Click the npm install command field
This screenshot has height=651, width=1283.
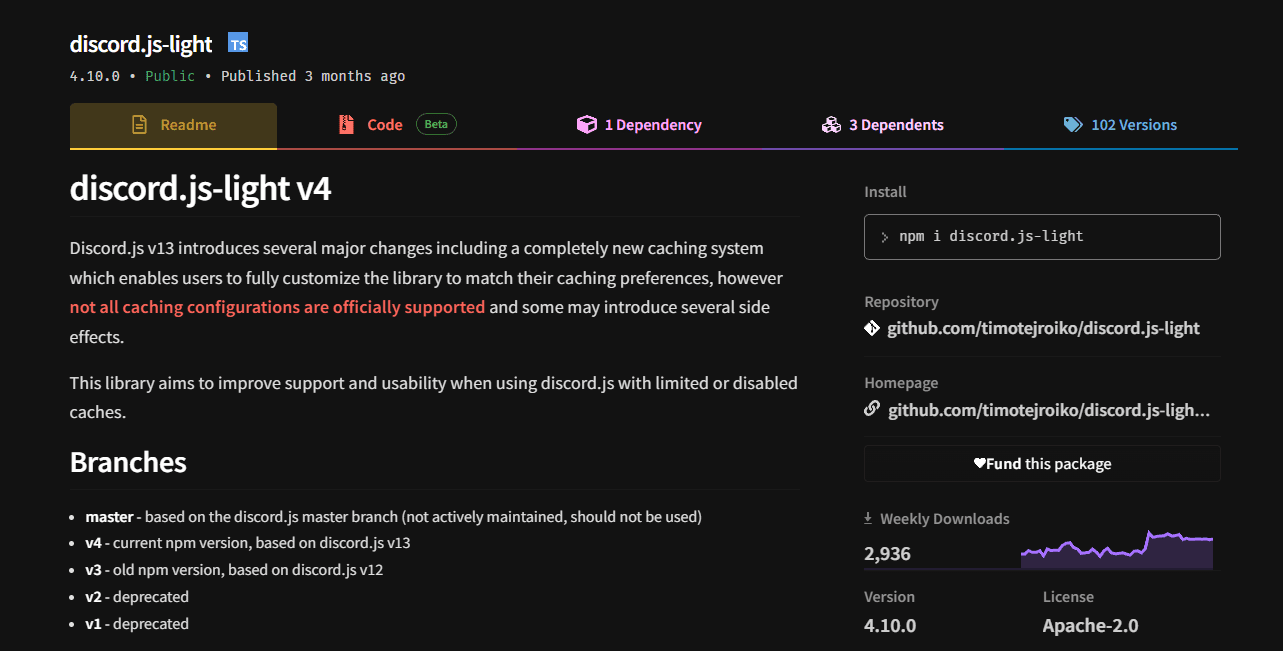[1041, 236]
